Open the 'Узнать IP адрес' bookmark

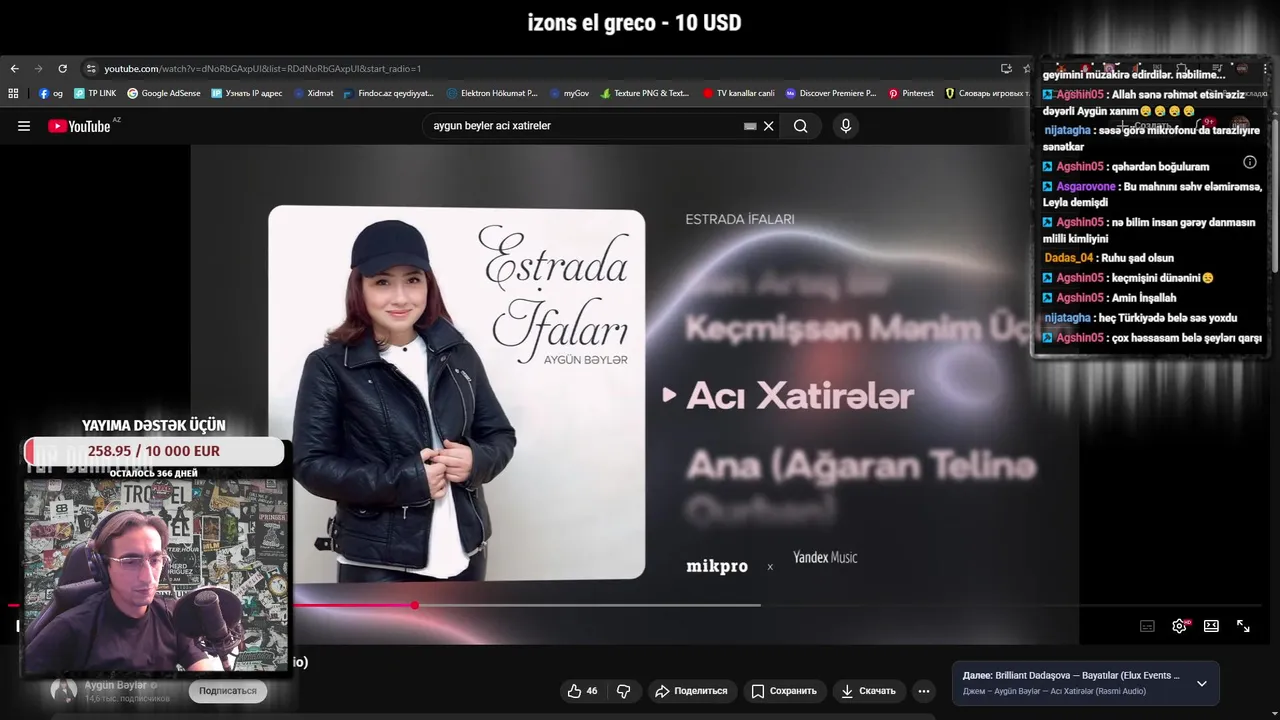click(247, 93)
